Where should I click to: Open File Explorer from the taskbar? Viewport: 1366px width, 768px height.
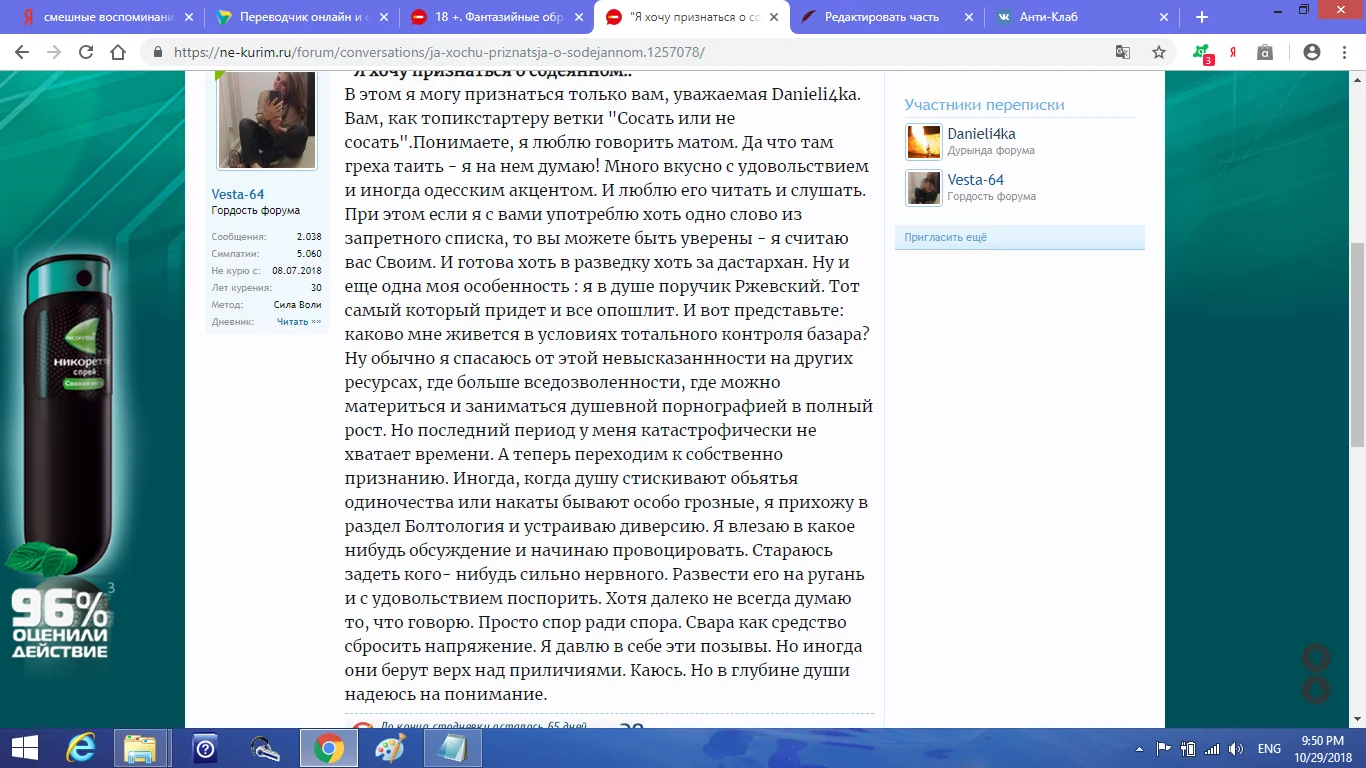141,748
